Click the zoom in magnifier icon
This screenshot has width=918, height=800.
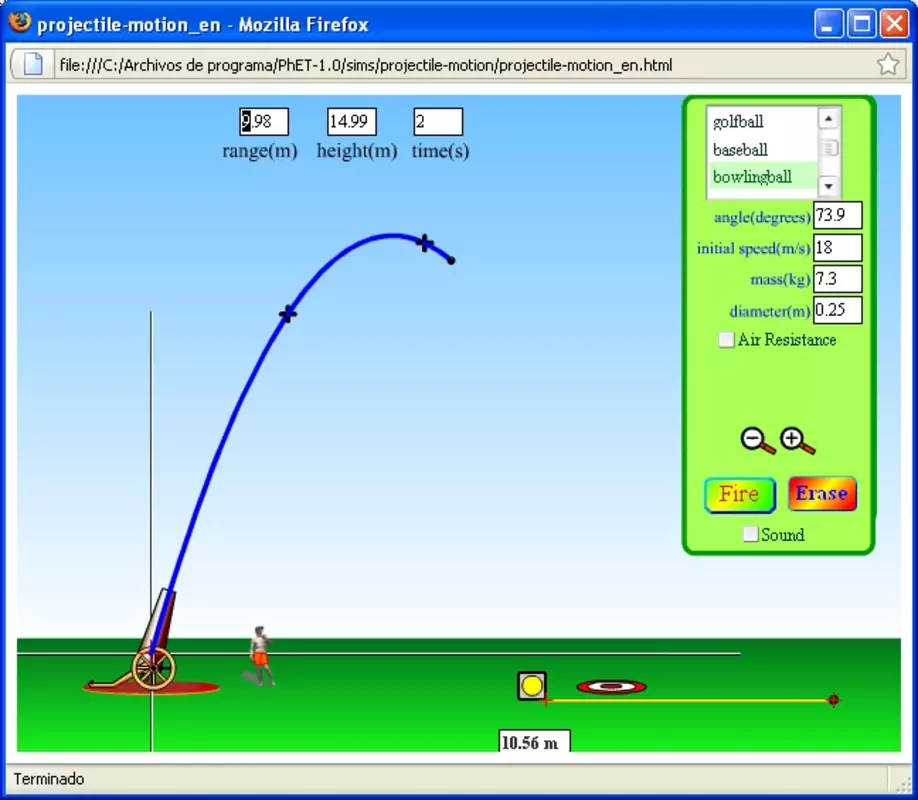tap(797, 441)
